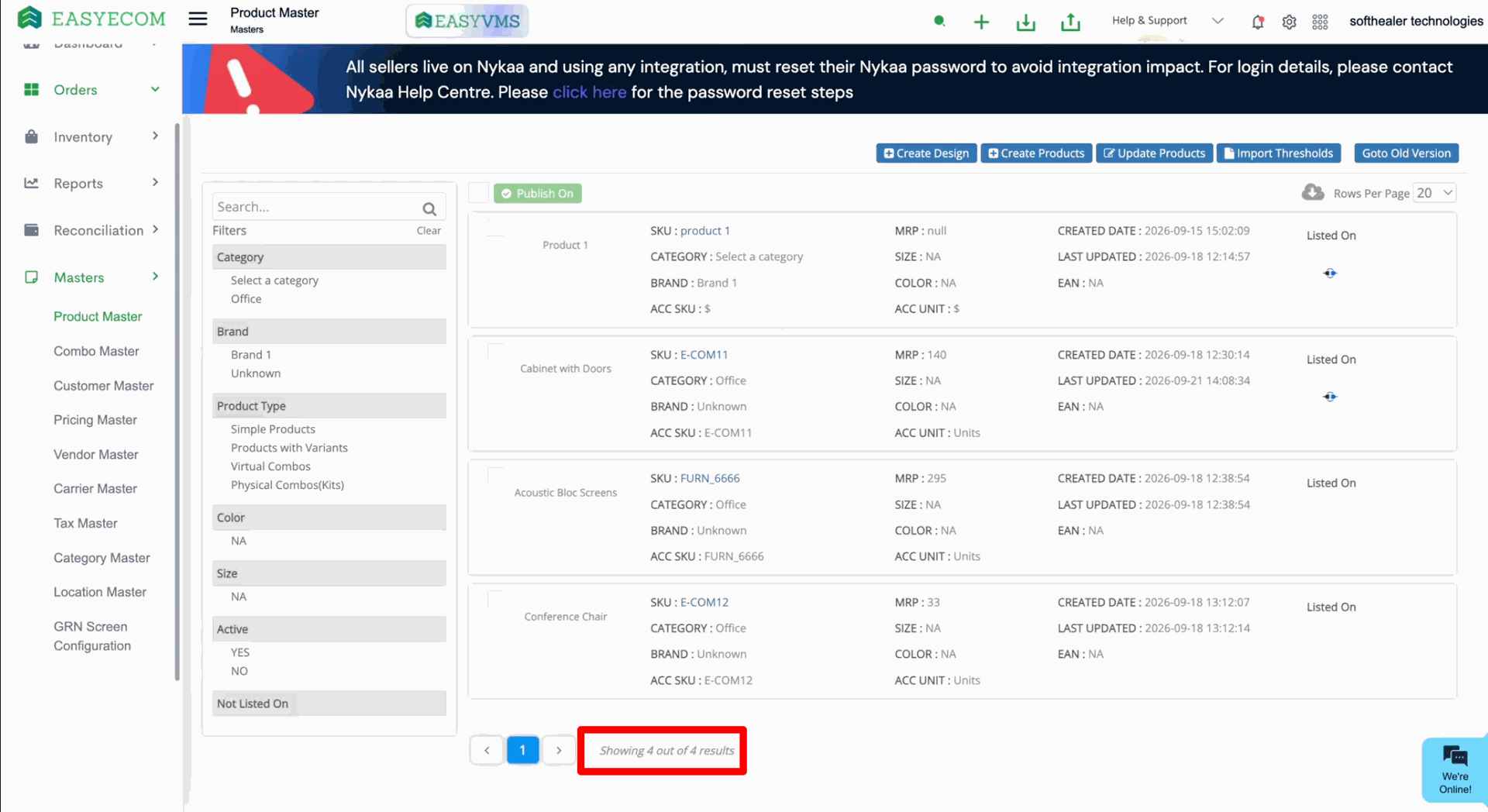Open GRN Screen Configuration
This screenshot has height=812, width=1488.
coord(92,636)
